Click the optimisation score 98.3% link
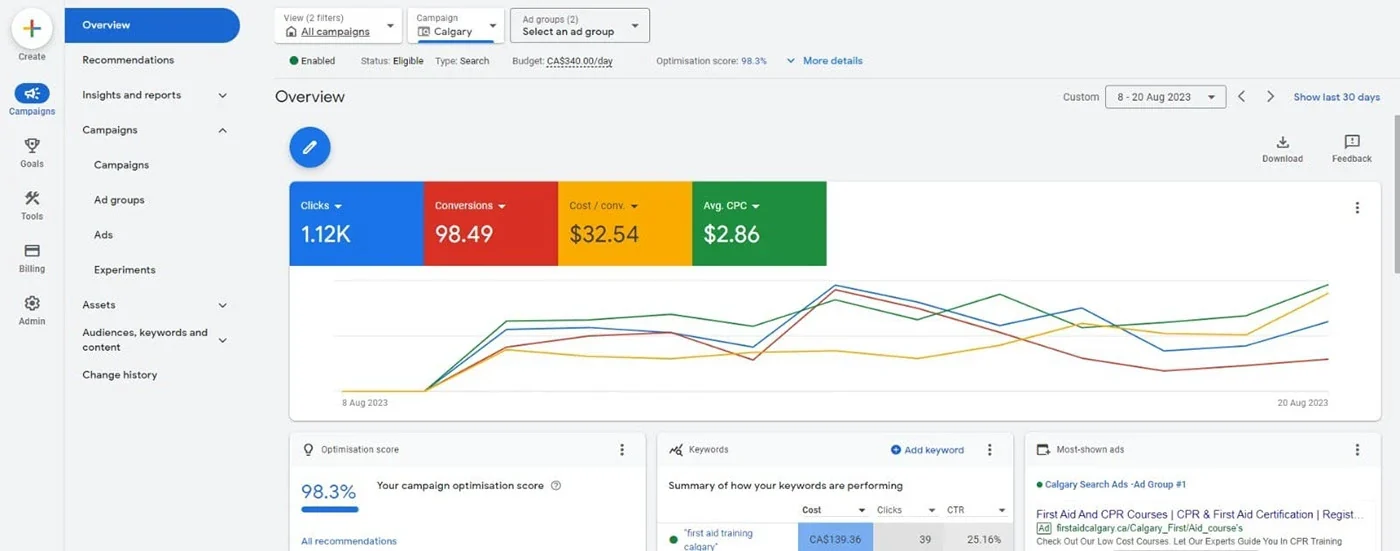 pos(754,61)
